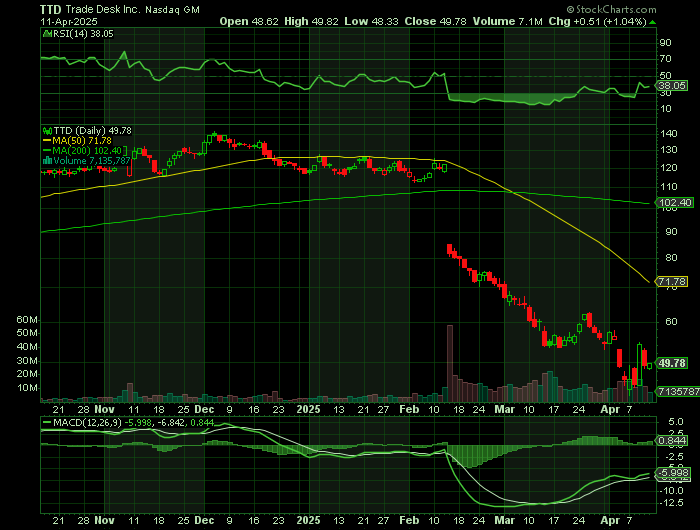Image resolution: width=700 pixels, height=530 pixels.
Task: Click the -10.0 level on MACD axis
Action: tap(671, 491)
